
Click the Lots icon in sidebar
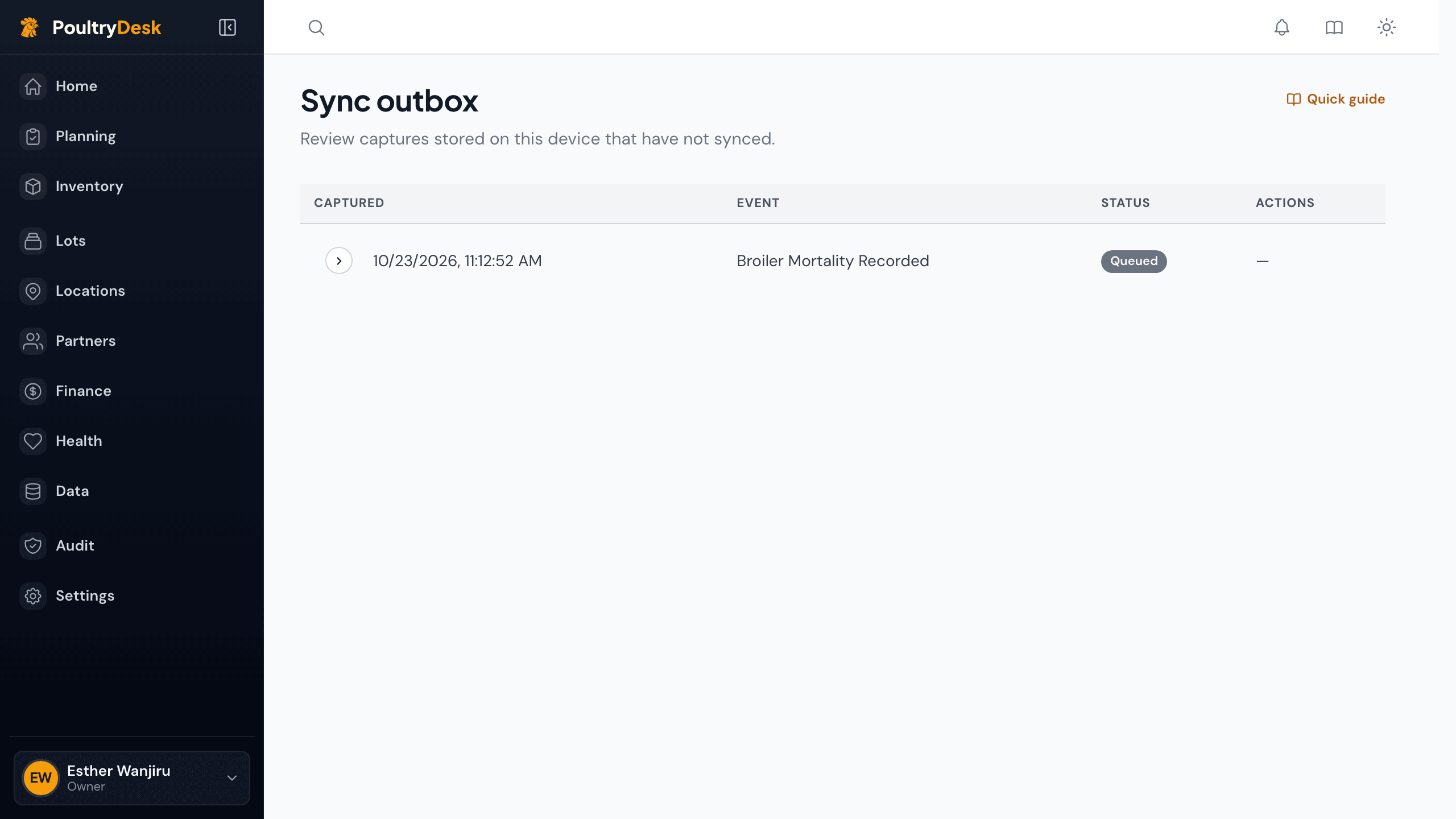[33, 241]
